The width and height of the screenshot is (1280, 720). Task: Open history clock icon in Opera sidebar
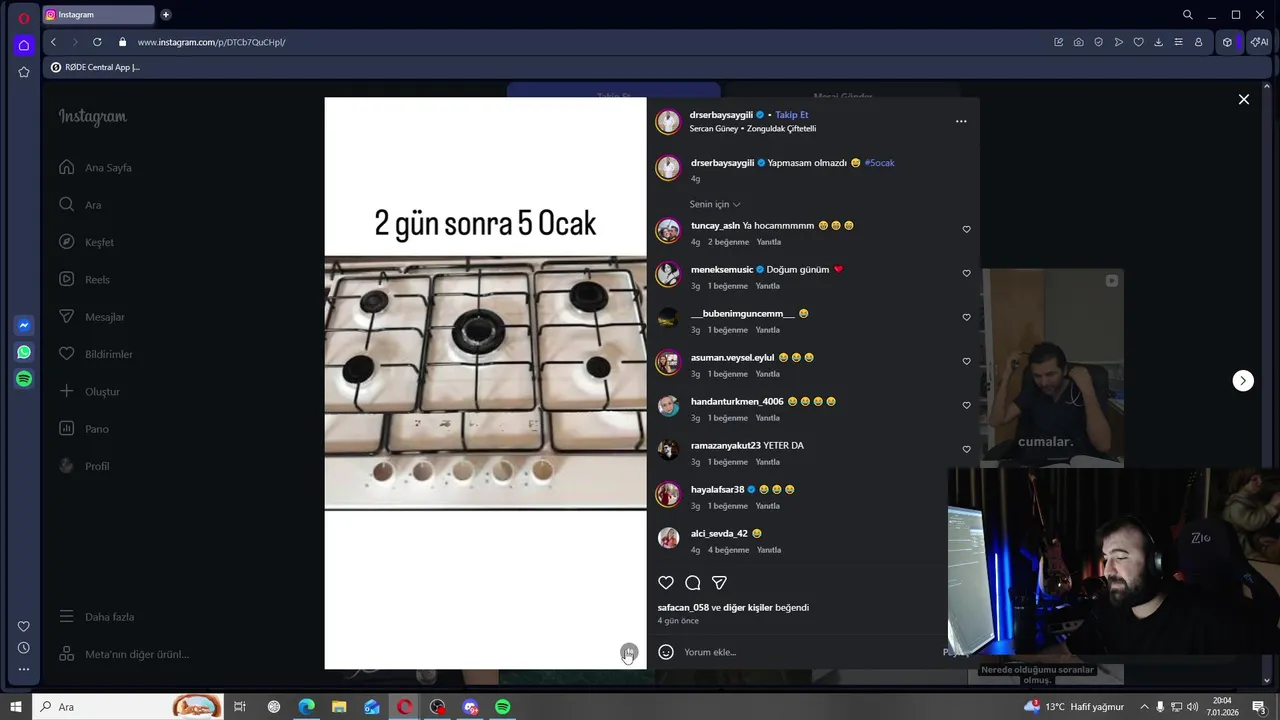click(24, 648)
